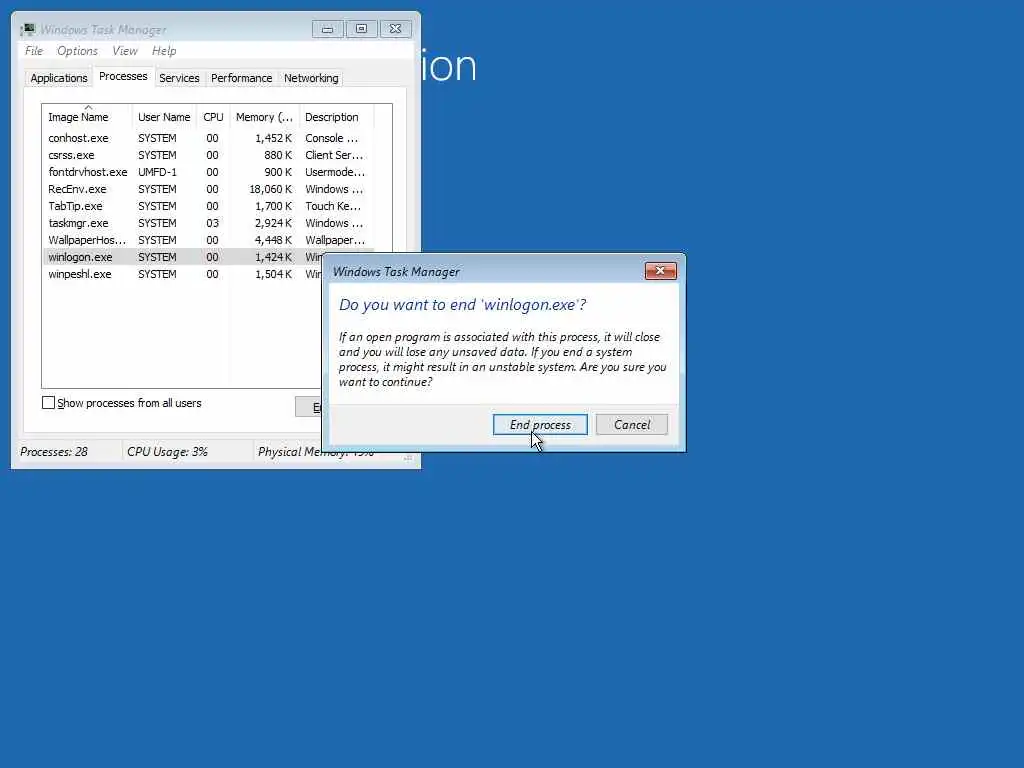Open the Options menu
The height and width of the screenshot is (768, 1024).
point(77,51)
